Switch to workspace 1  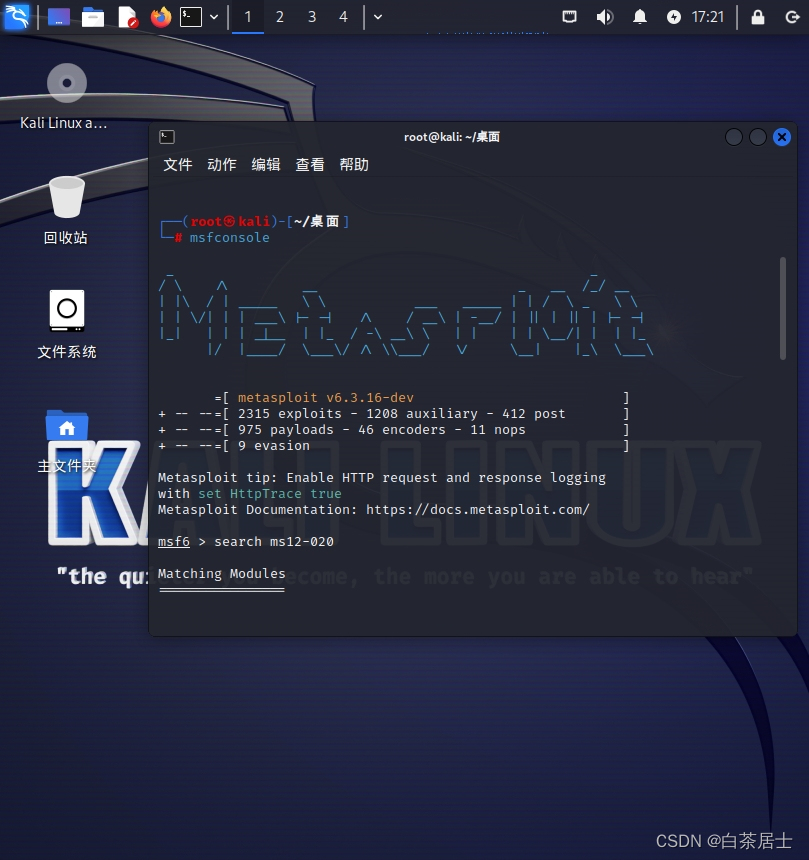coord(248,17)
